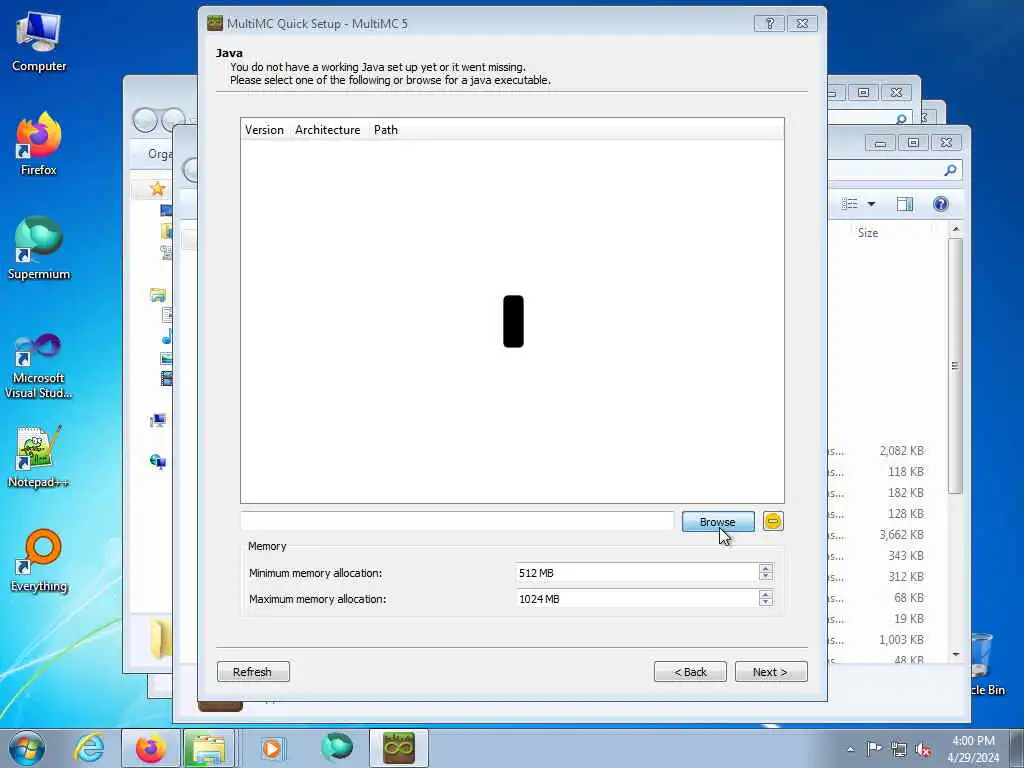Click the Explorer window help icon

coord(940,204)
